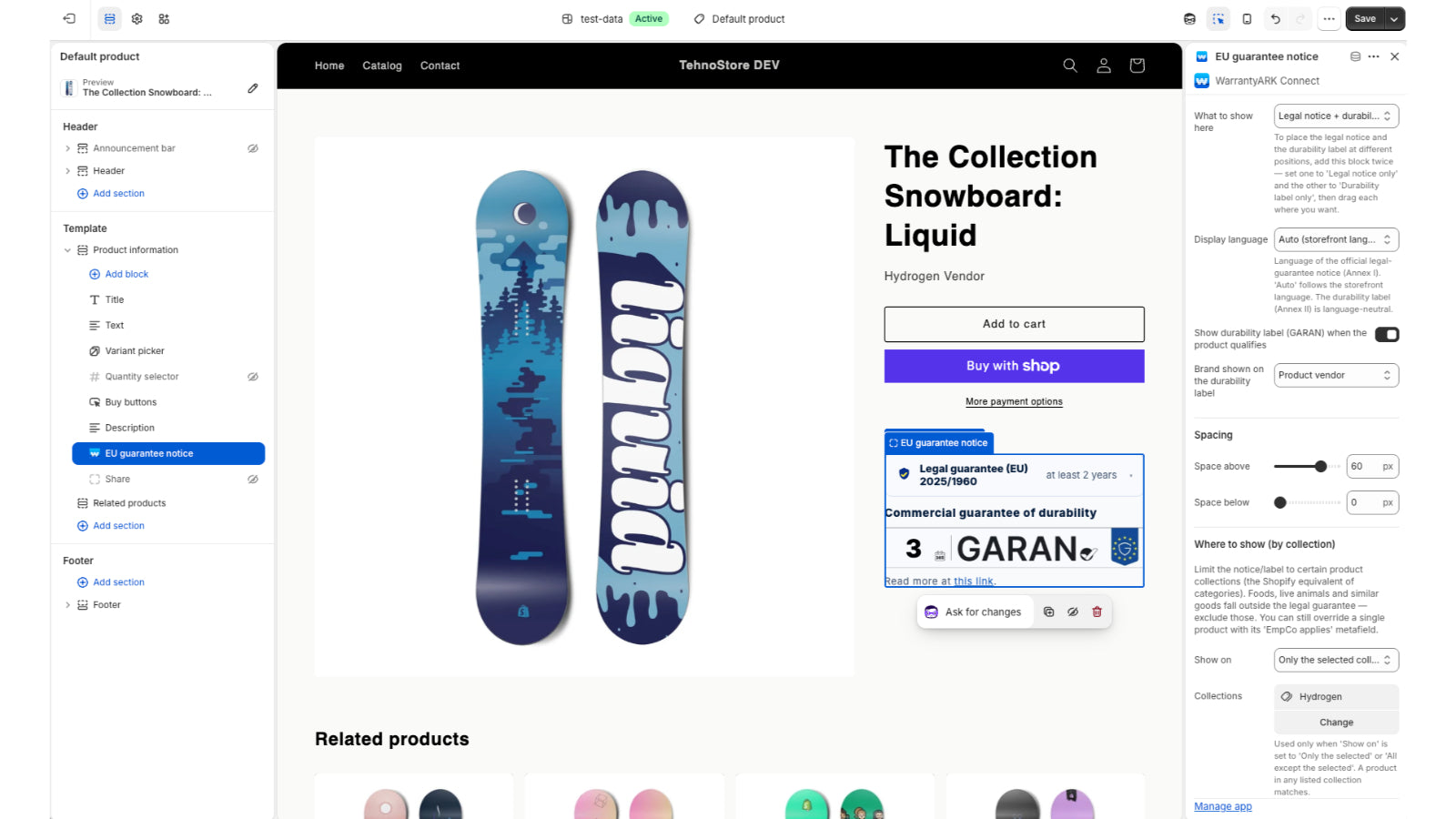Open the What to show here dropdown
The width and height of the screenshot is (1456, 819).
[x=1336, y=116]
